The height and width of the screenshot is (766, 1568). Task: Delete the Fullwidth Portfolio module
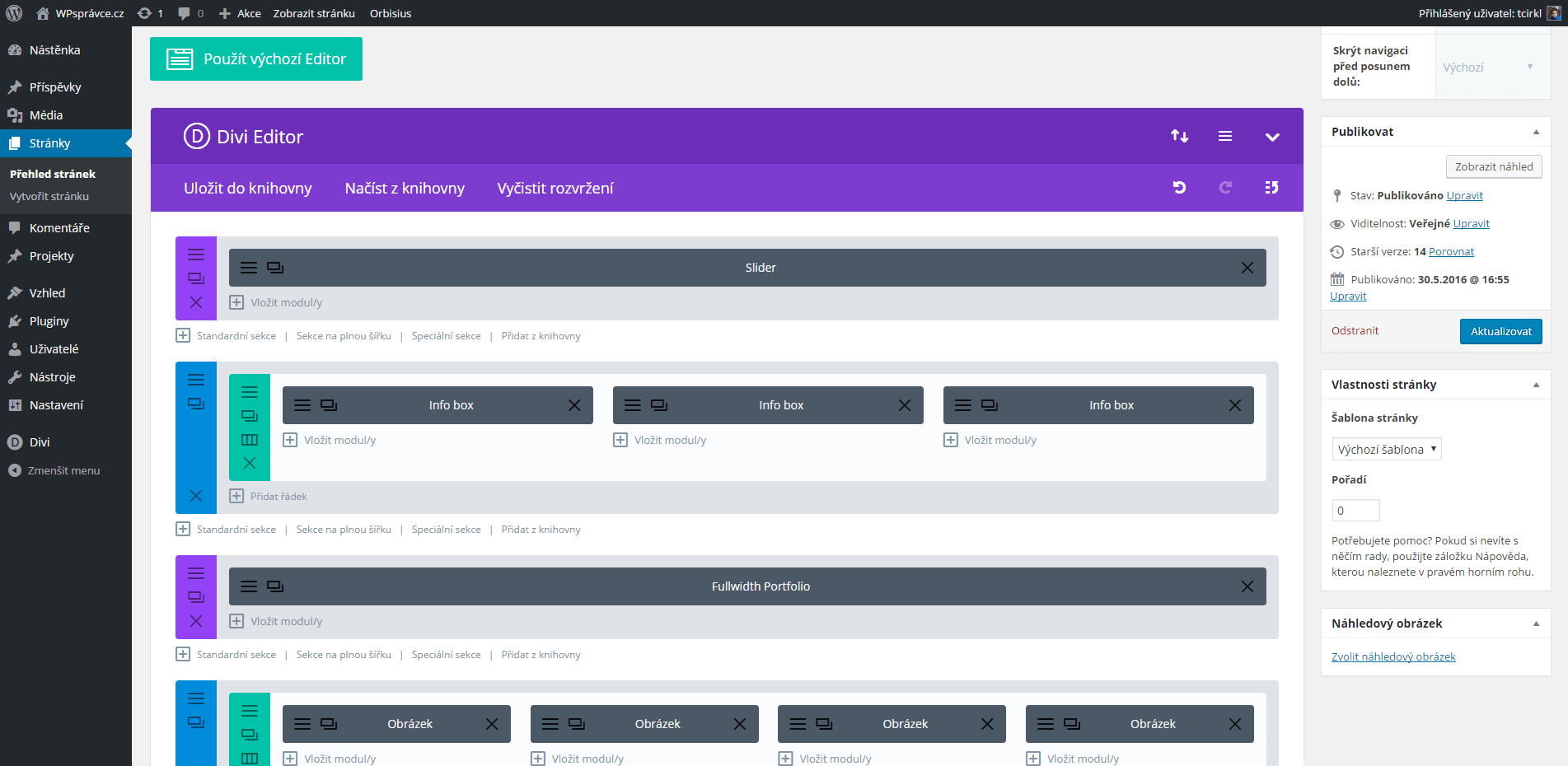click(x=1247, y=586)
